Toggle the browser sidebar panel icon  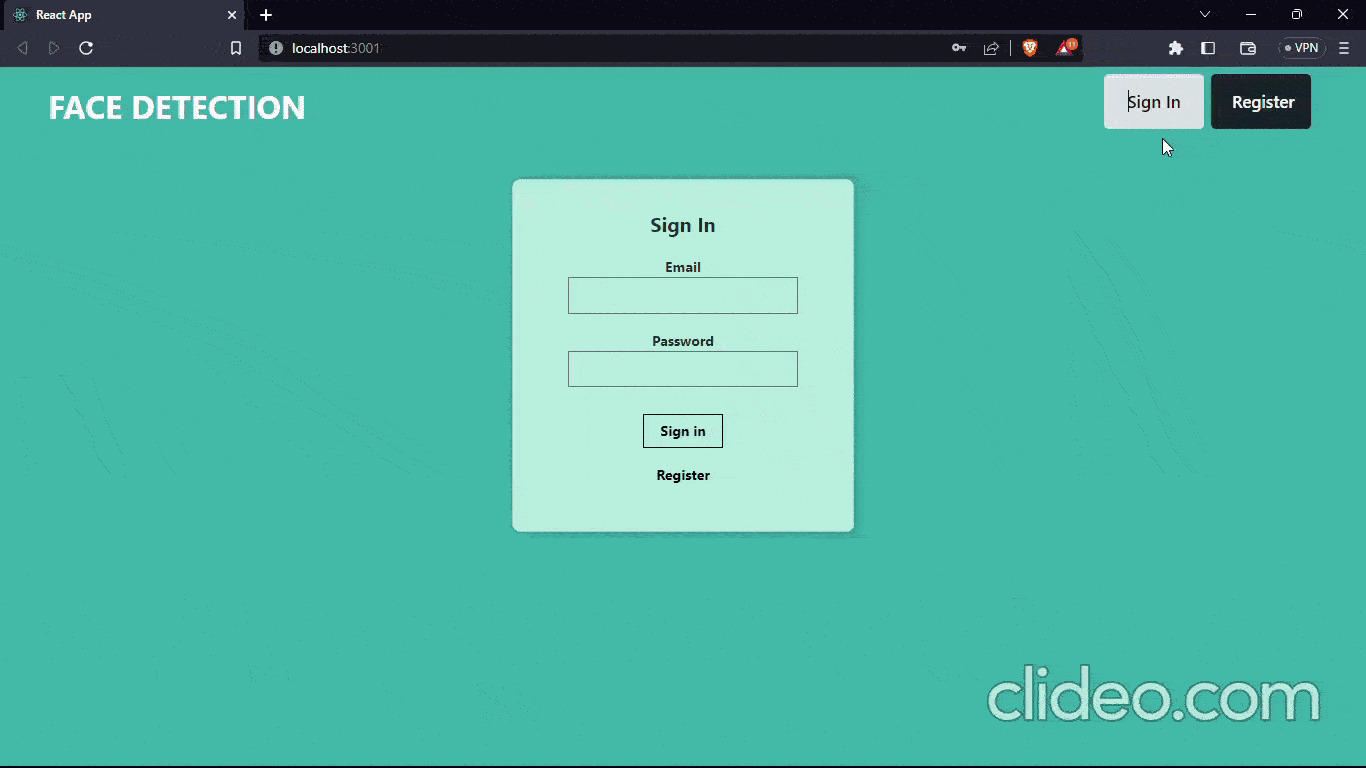click(x=1208, y=48)
